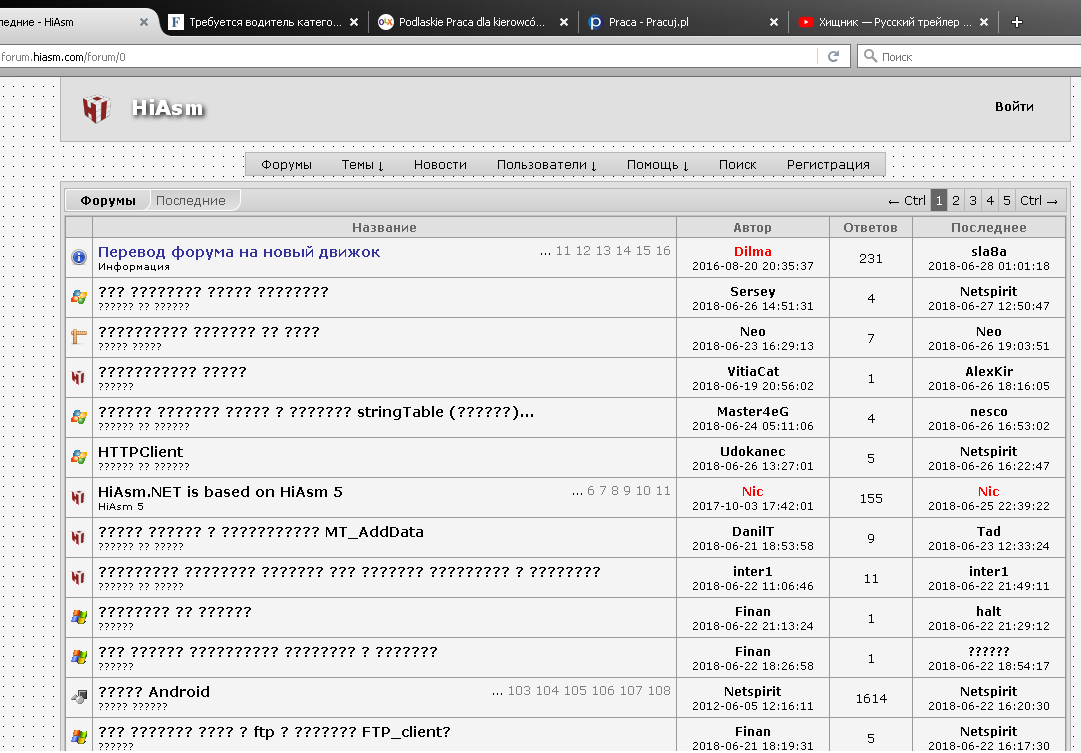Close the Podlaskie Praca browser tab

[x=564, y=22]
